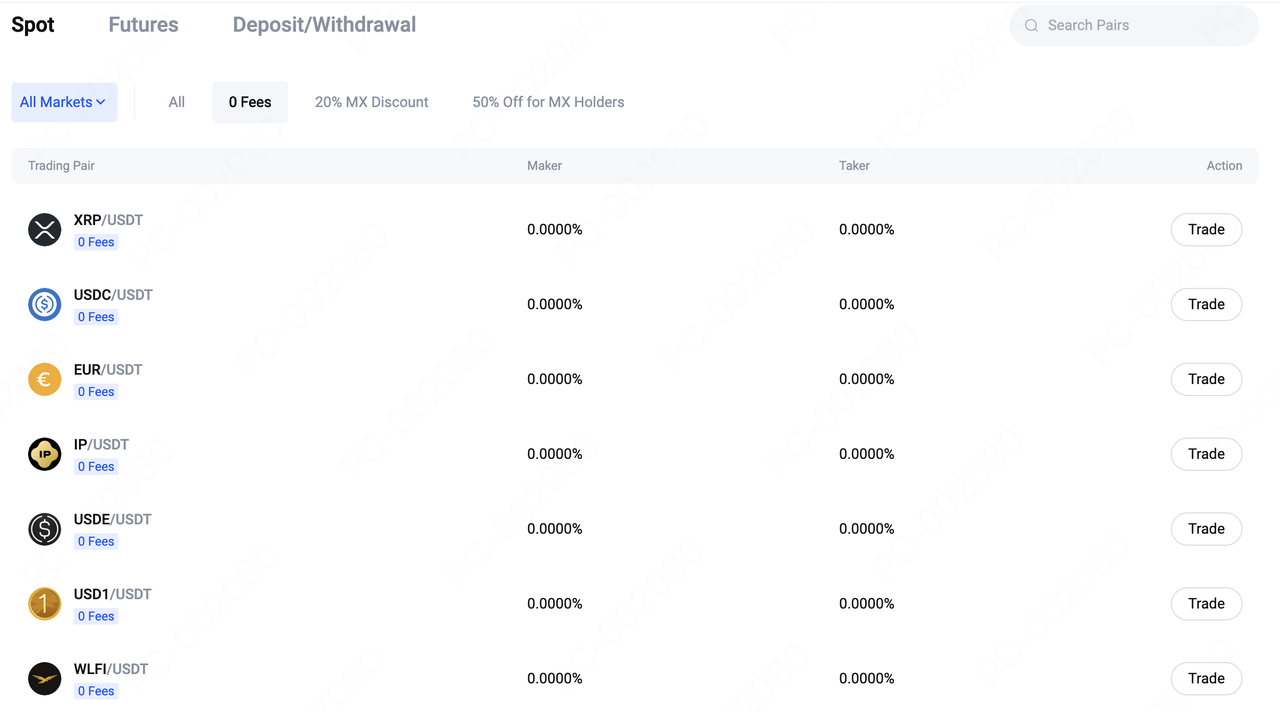Viewport: 1280px width, 713px height.
Task: Focus the Search Pairs input field
Action: point(1134,26)
